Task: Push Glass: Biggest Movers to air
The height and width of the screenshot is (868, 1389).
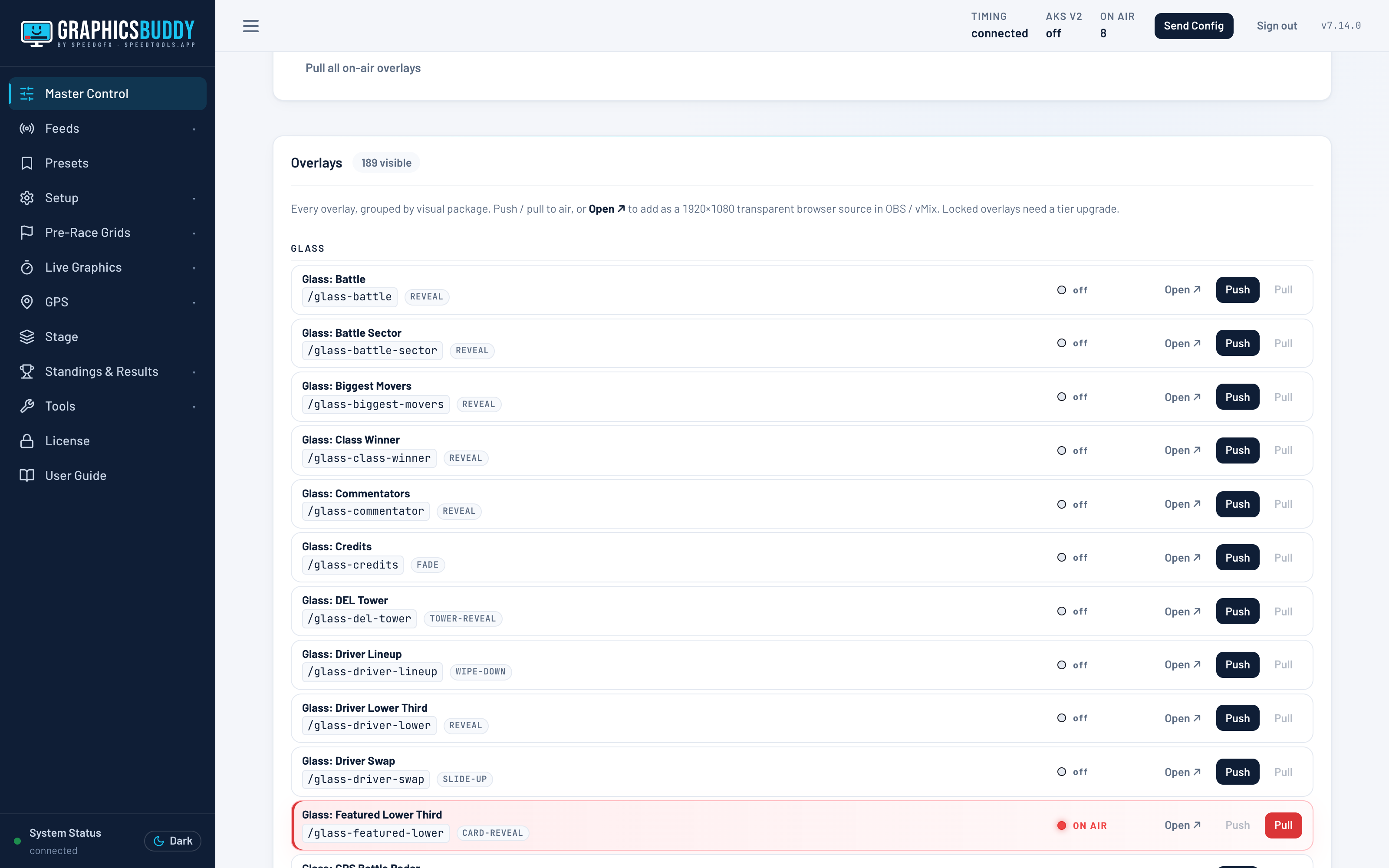Action: (x=1237, y=397)
